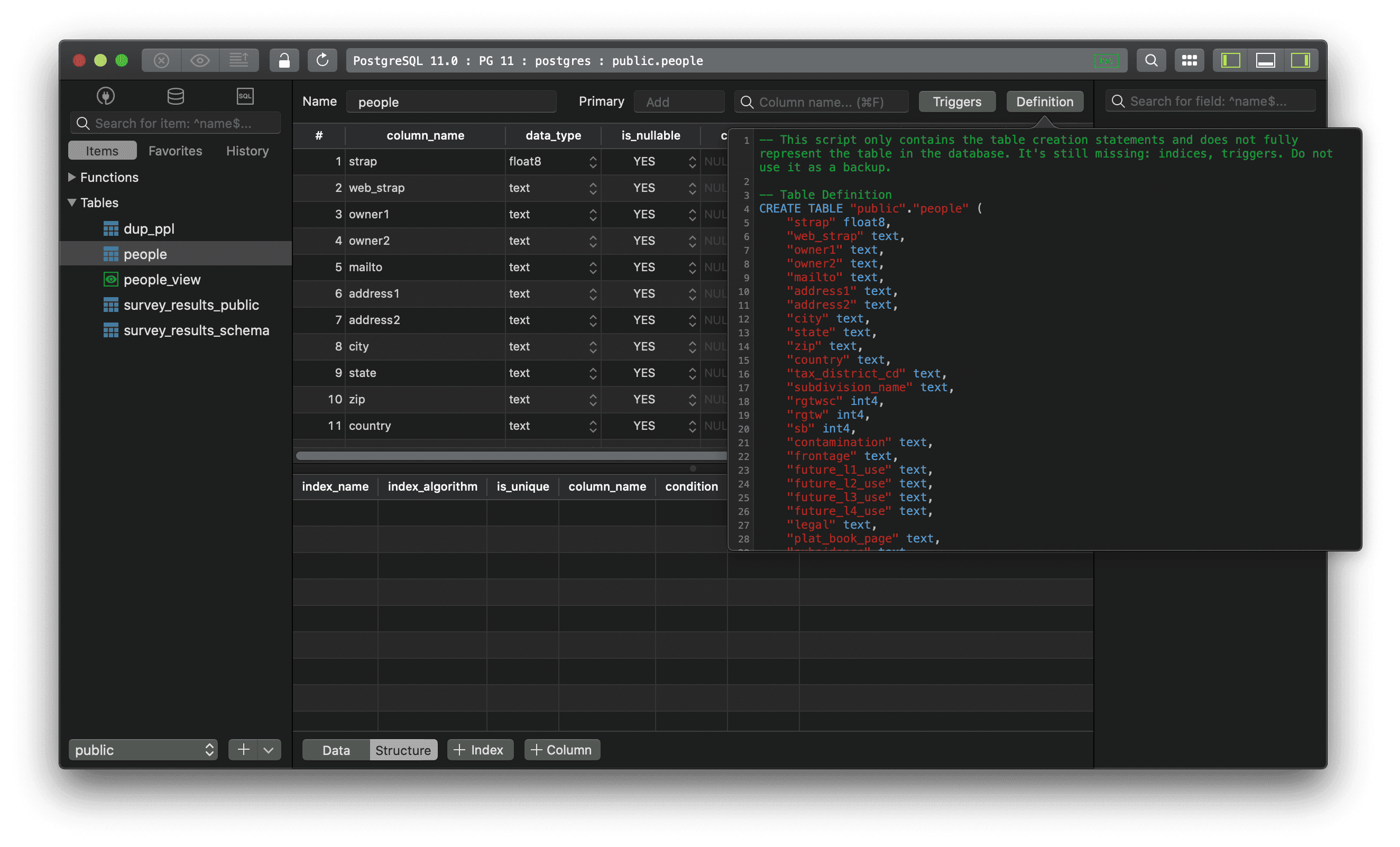Click the add Index button

point(480,750)
